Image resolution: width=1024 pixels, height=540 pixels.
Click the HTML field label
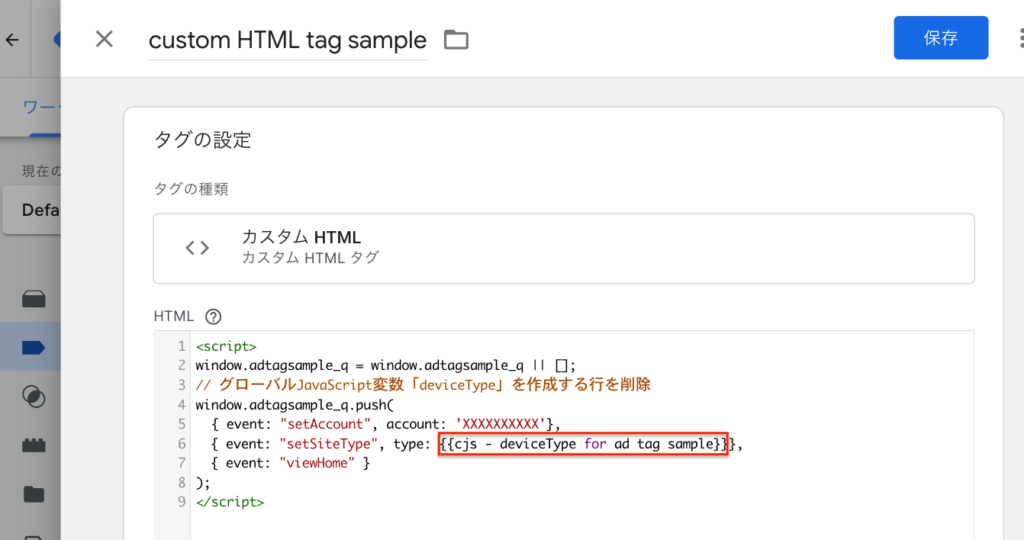click(174, 317)
